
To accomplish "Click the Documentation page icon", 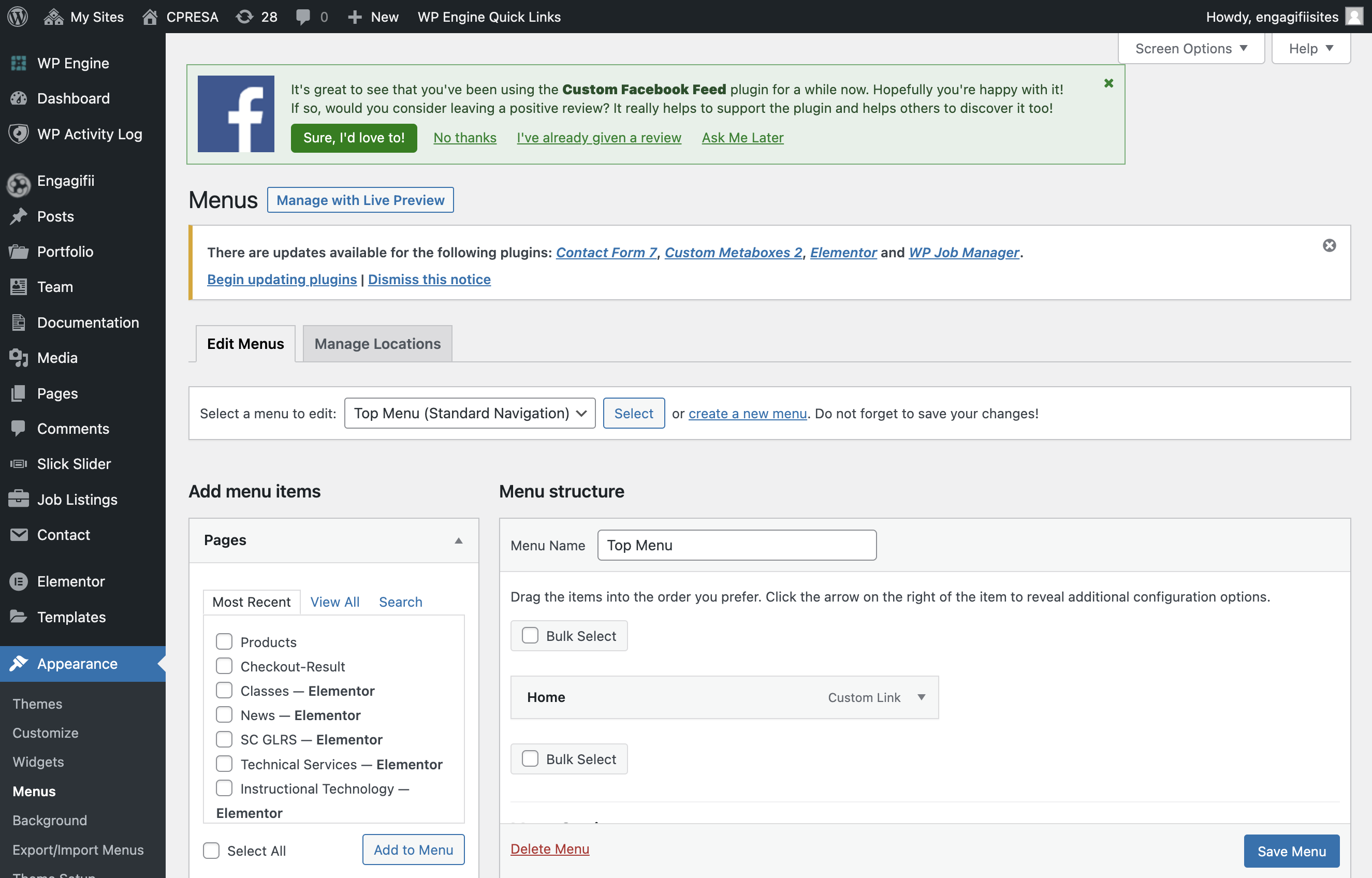I will tap(18, 322).
